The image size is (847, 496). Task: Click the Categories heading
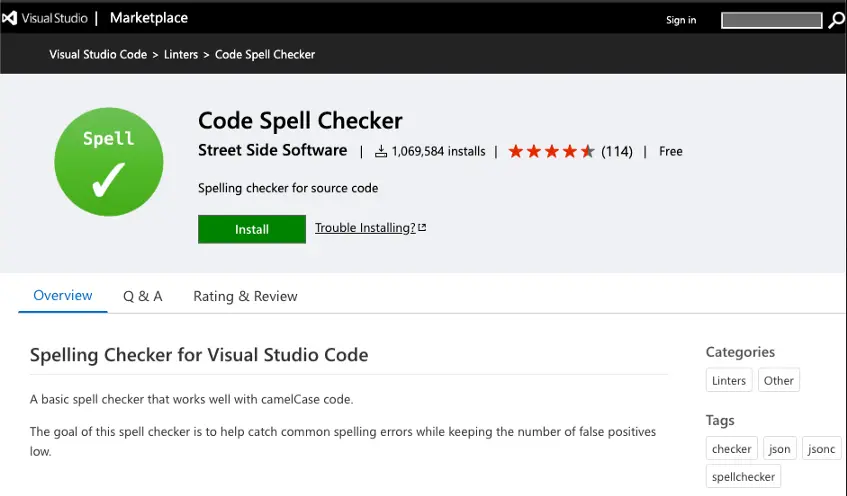point(740,352)
